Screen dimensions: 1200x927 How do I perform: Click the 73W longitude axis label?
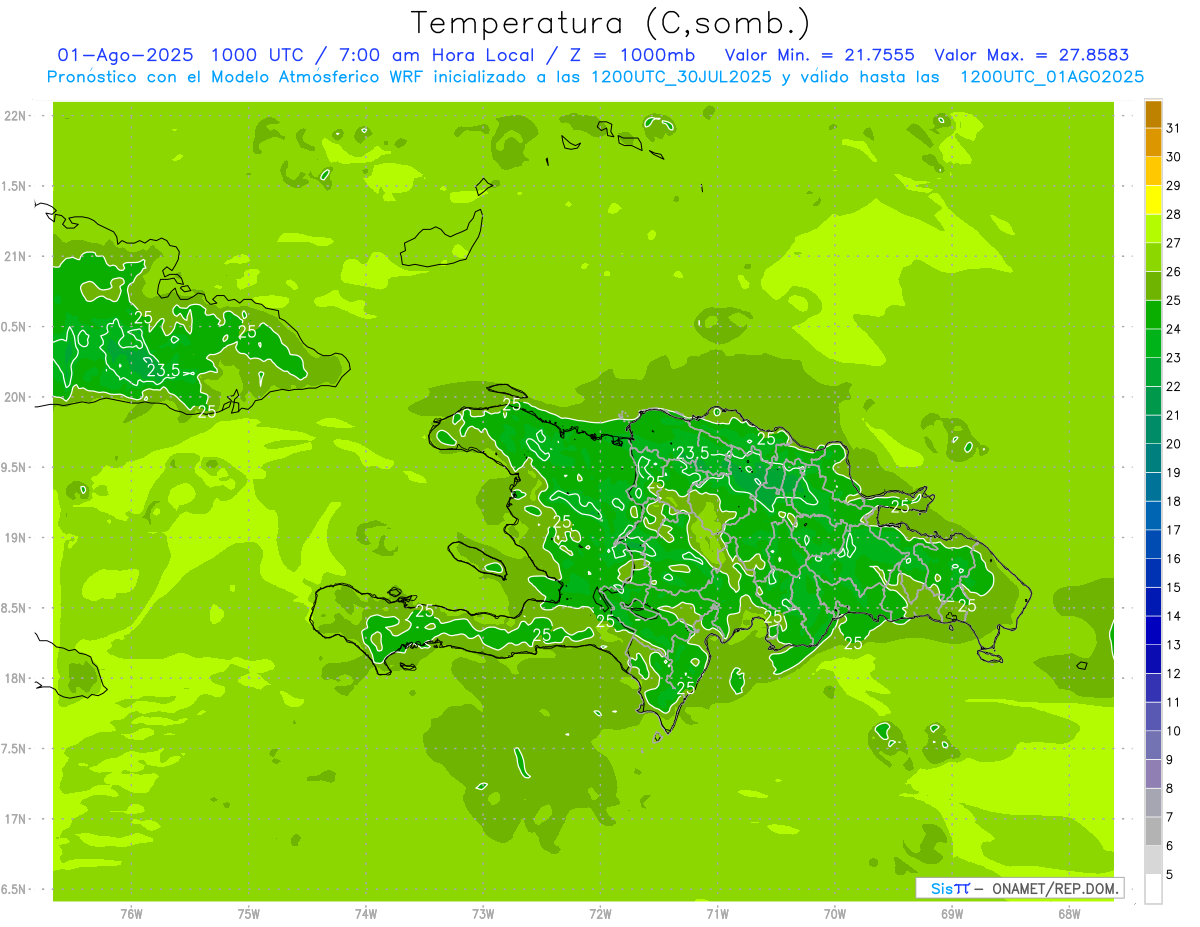coord(483,914)
